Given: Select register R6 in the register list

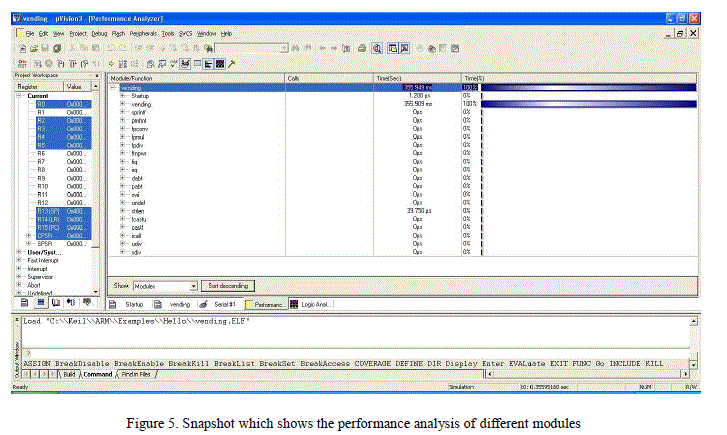Looking at the screenshot, I should [x=41, y=153].
